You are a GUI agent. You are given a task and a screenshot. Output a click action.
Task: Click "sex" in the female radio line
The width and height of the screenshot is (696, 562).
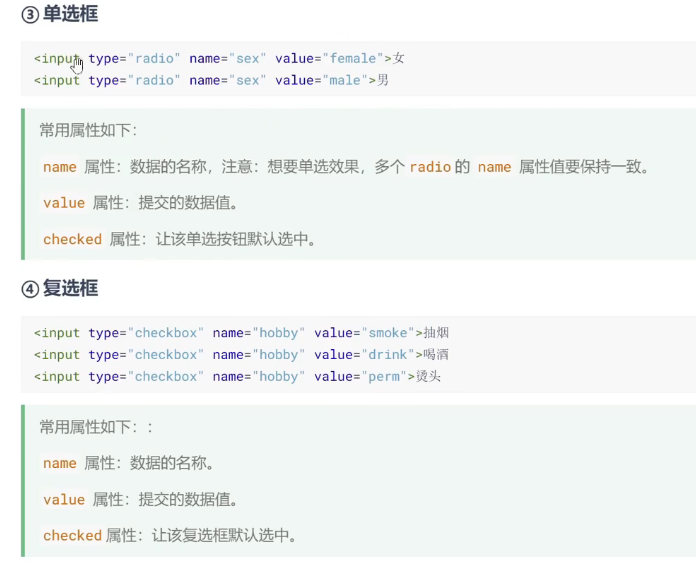point(248,58)
